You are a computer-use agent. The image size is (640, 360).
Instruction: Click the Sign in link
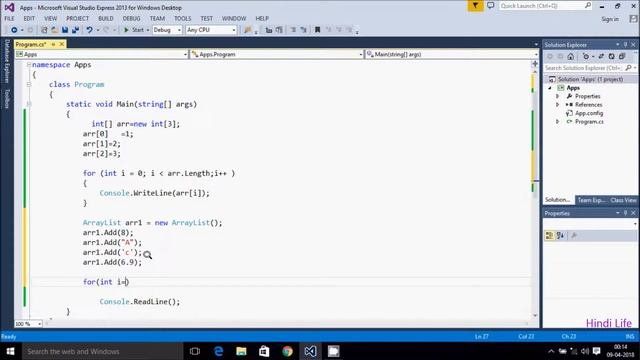610,19
